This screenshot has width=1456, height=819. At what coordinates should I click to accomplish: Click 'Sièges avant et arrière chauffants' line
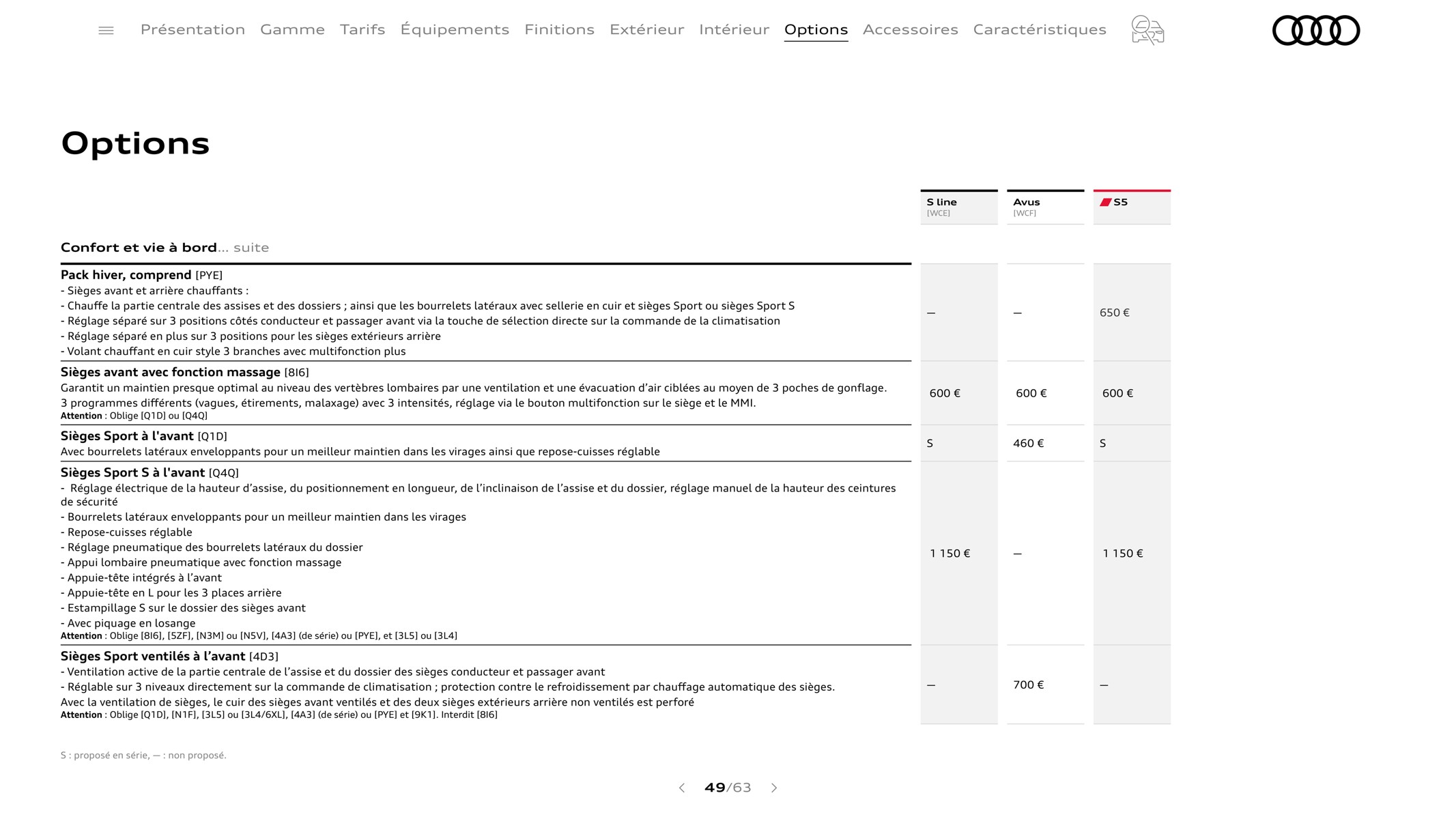pyautogui.click(x=155, y=291)
